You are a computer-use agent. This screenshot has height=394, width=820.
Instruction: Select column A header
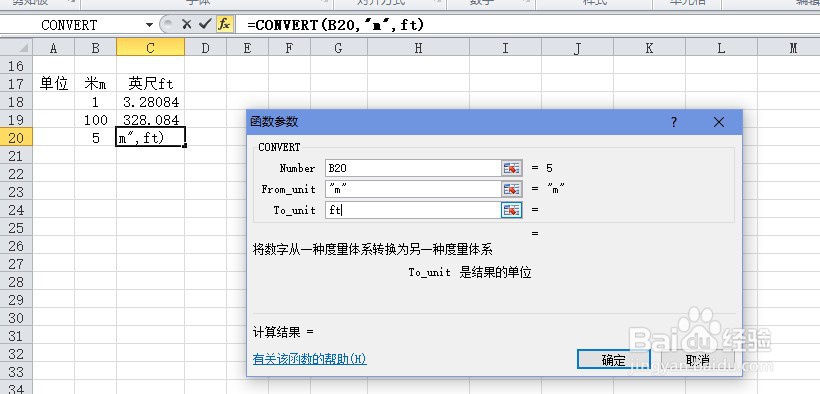point(53,48)
